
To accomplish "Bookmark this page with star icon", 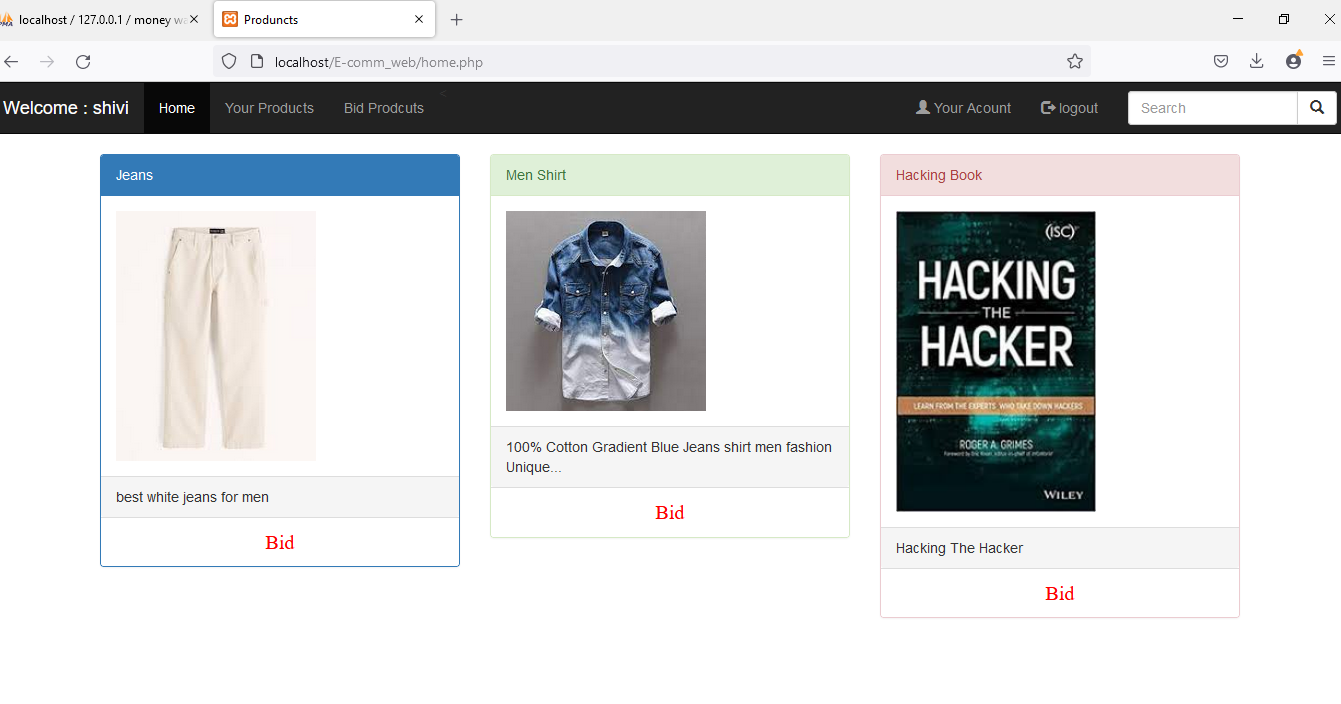I will click(x=1075, y=62).
